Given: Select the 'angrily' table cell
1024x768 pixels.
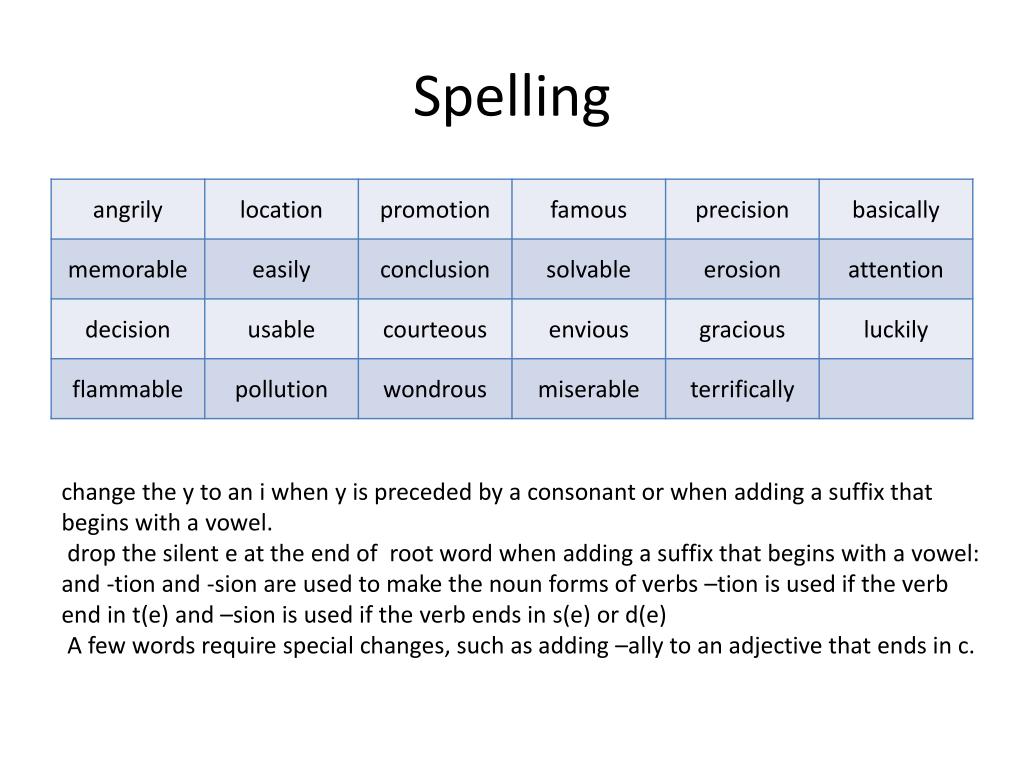Looking at the screenshot, I should click(128, 209).
